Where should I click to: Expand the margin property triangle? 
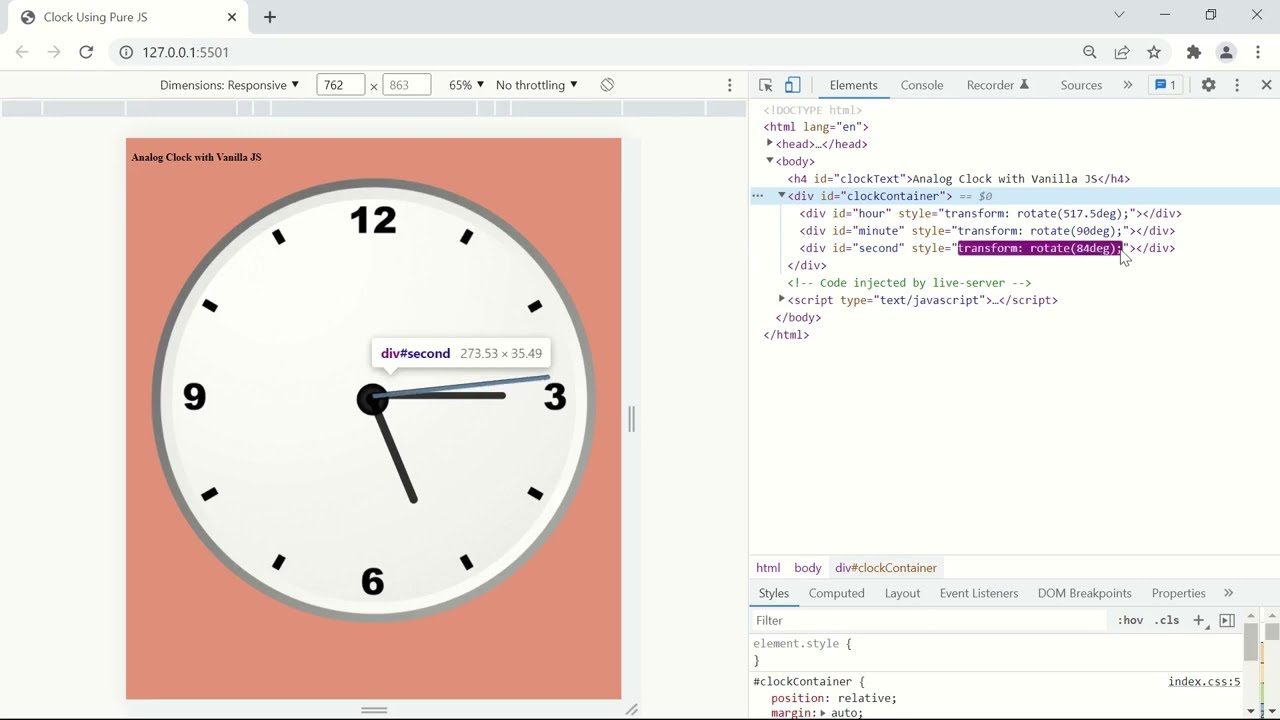pos(823,713)
